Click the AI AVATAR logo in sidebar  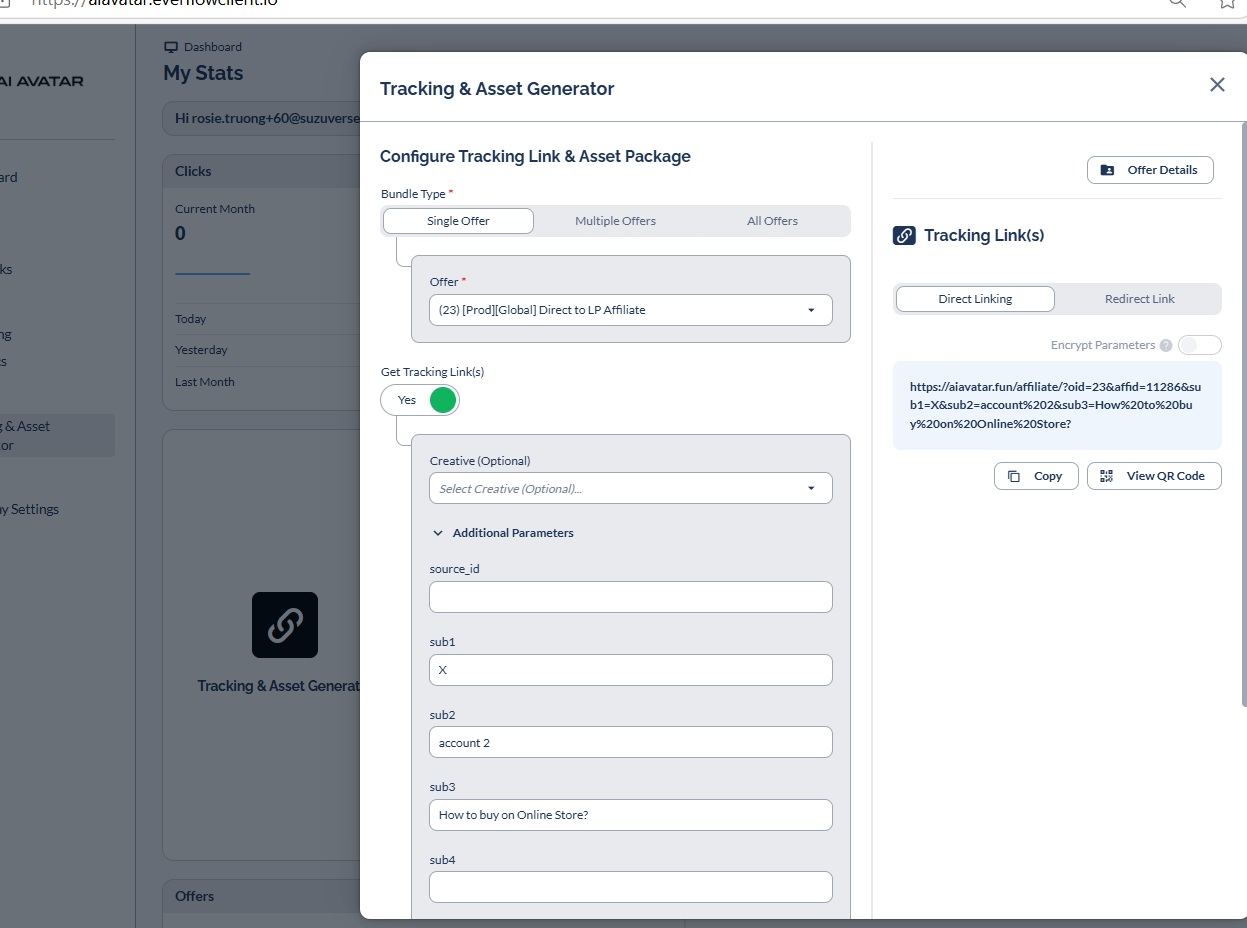tap(42, 81)
